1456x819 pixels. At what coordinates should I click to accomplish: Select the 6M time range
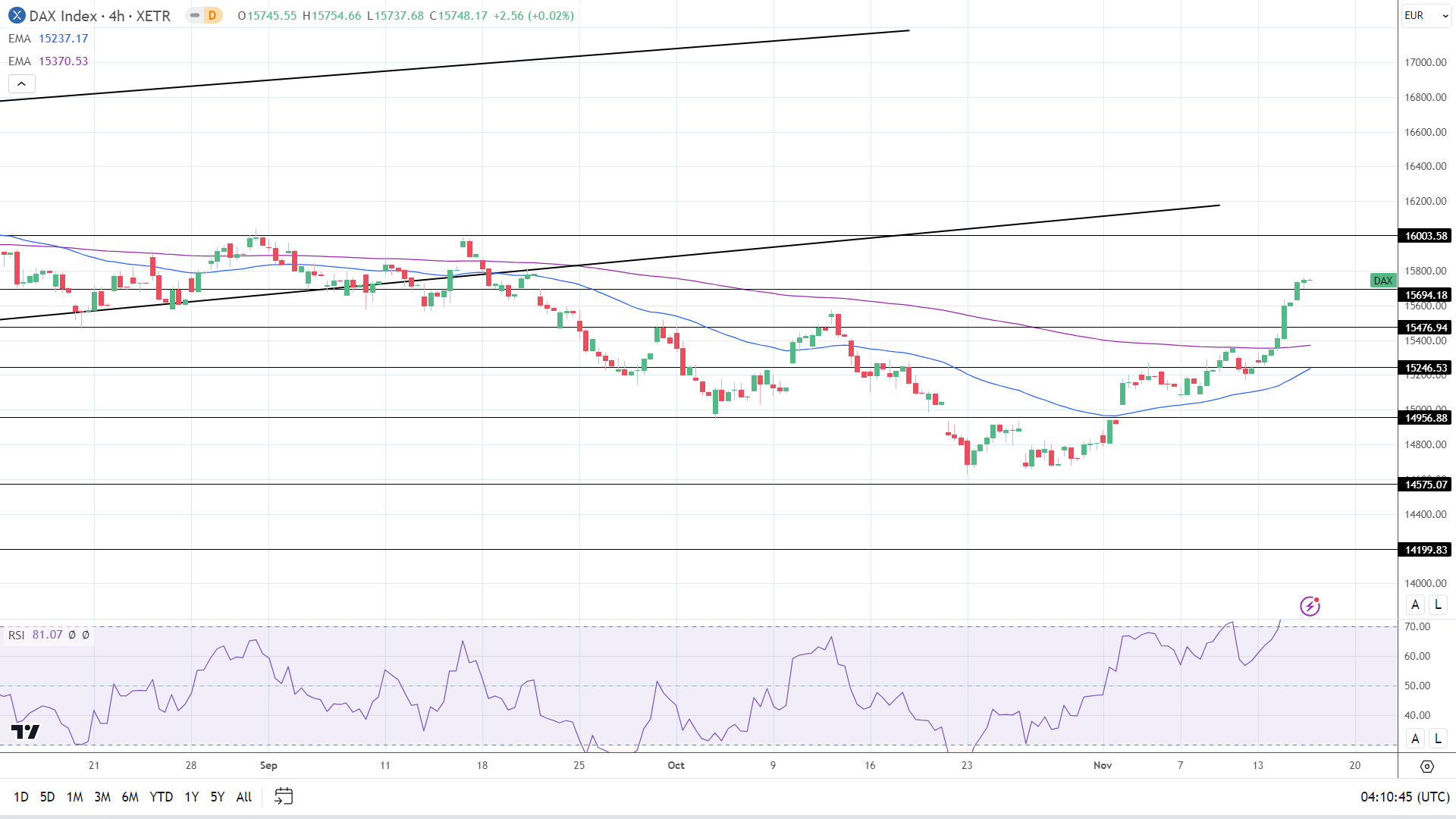click(x=130, y=796)
